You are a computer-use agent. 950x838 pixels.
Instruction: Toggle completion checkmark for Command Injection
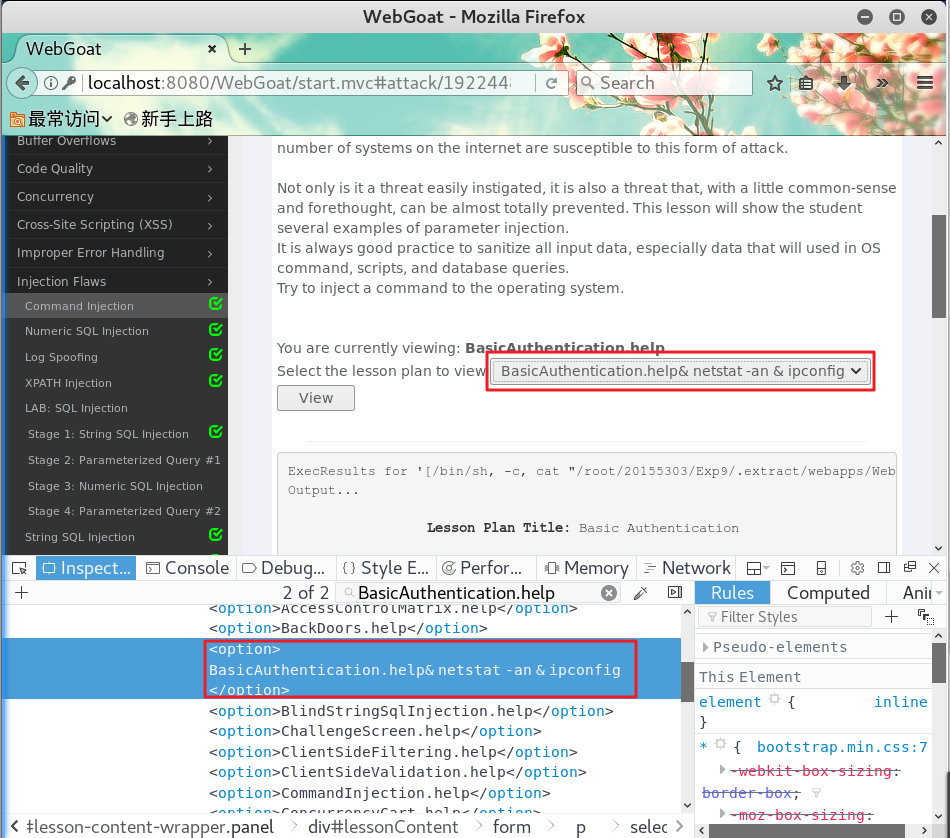pos(216,304)
